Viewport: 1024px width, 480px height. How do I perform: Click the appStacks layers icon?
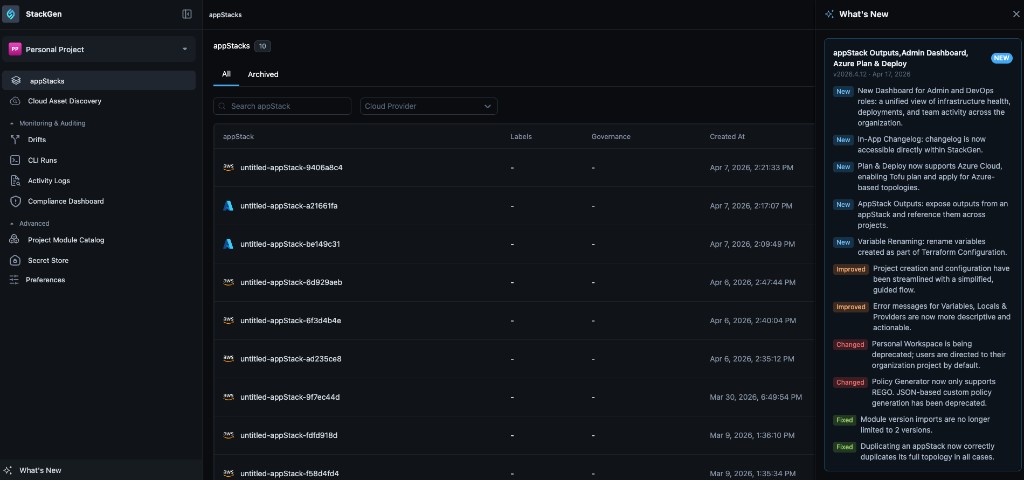coord(16,81)
